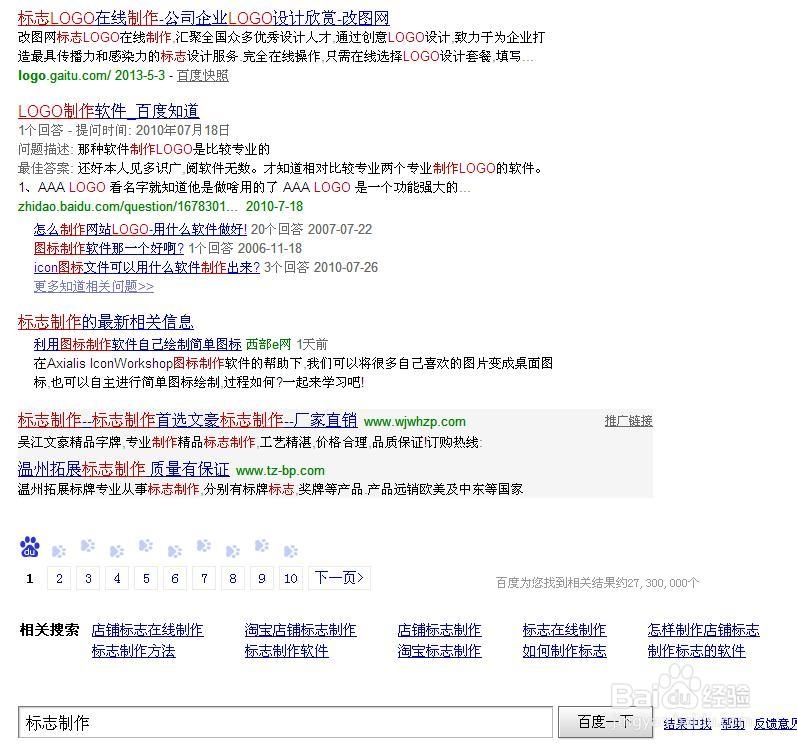The image size is (797, 749).
Task: Click 结果中找 search within results link
Action: [687, 724]
